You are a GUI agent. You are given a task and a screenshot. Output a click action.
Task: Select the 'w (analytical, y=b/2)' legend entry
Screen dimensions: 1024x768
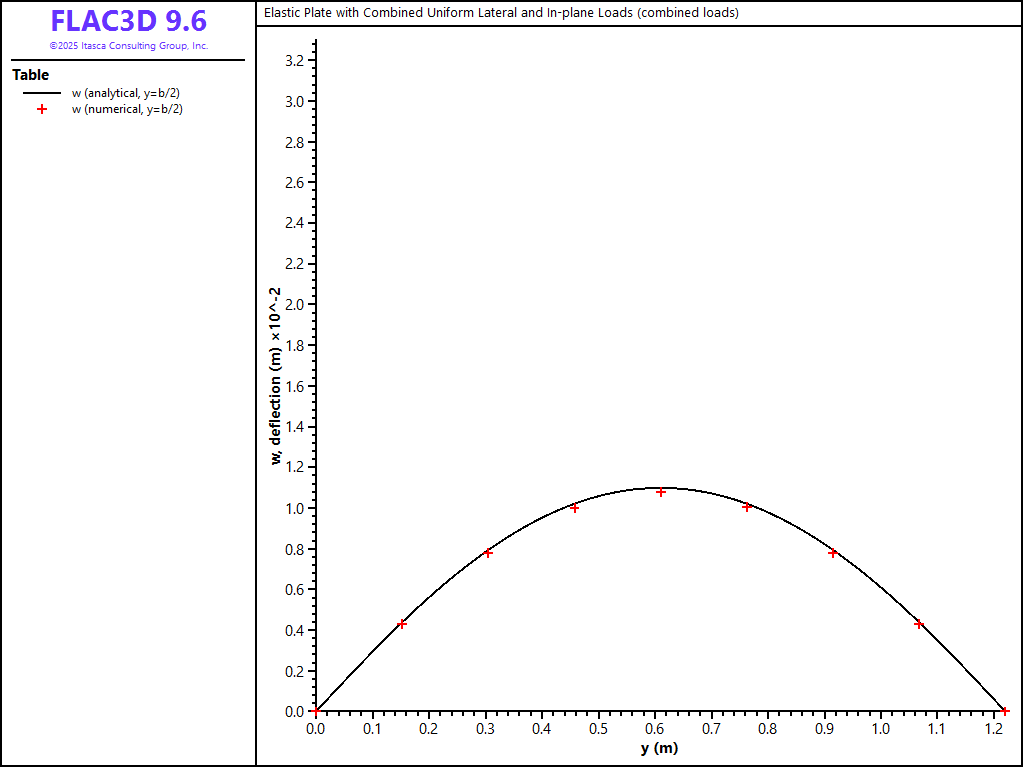click(x=125, y=93)
